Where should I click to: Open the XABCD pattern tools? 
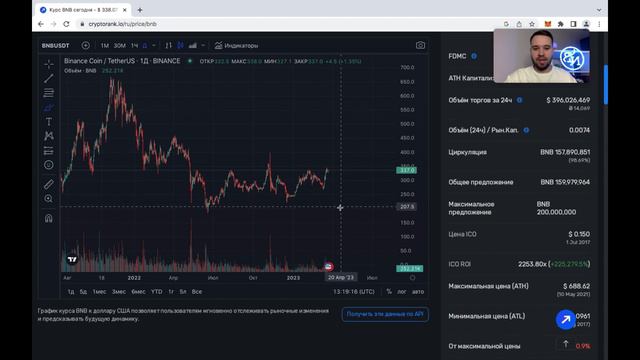pyautogui.click(x=49, y=136)
